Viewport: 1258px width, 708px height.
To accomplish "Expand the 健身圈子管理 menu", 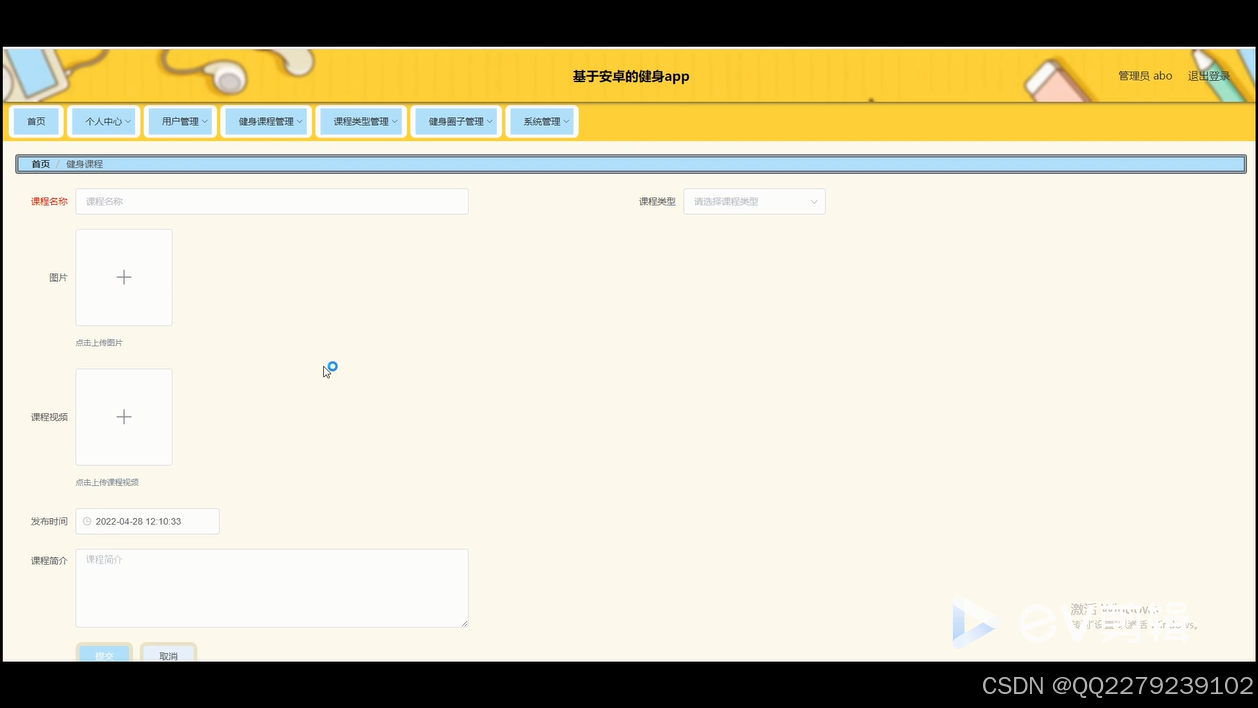I will point(456,120).
